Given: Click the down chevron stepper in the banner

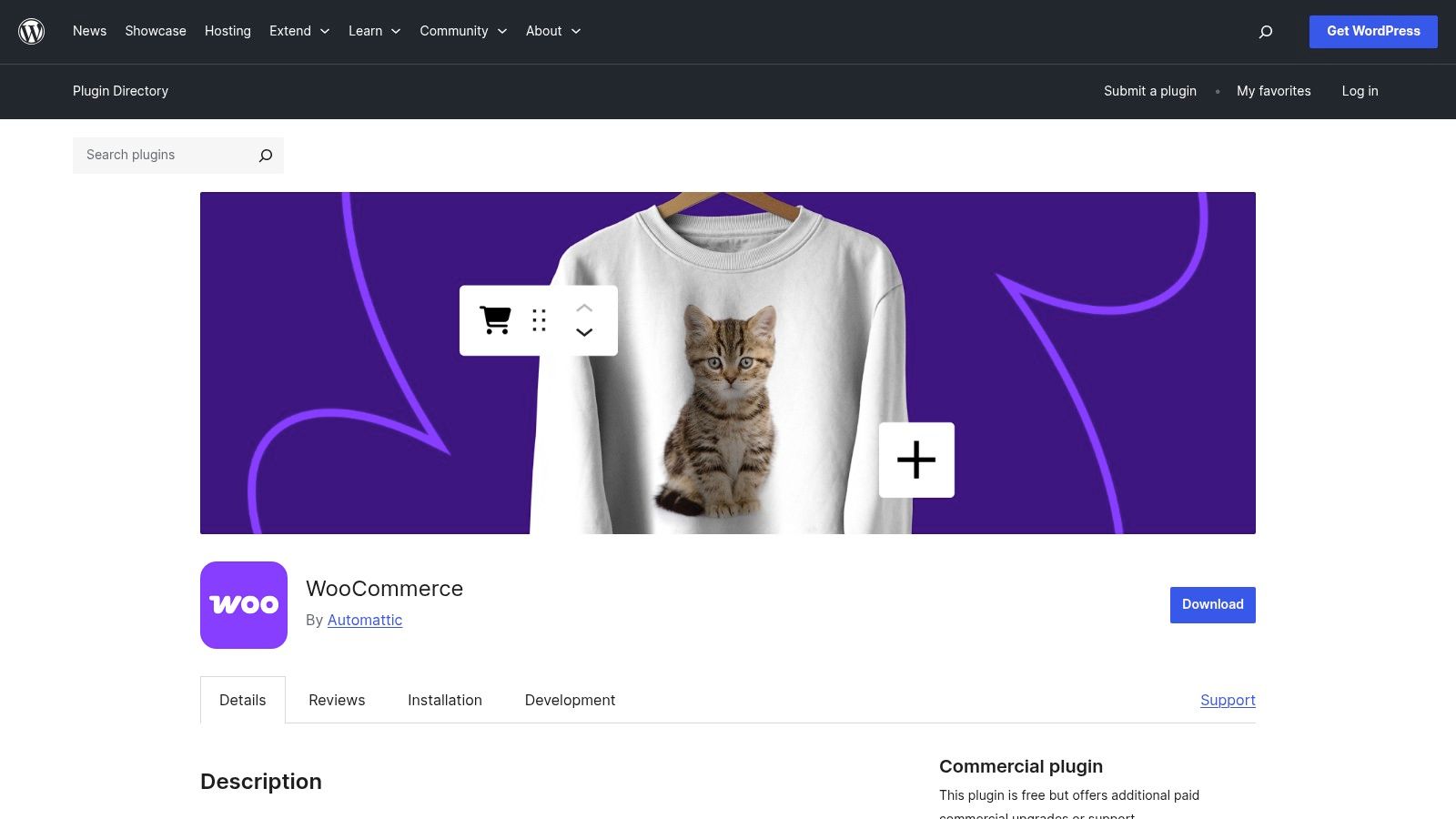Looking at the screenshot, I should [584, 333].
